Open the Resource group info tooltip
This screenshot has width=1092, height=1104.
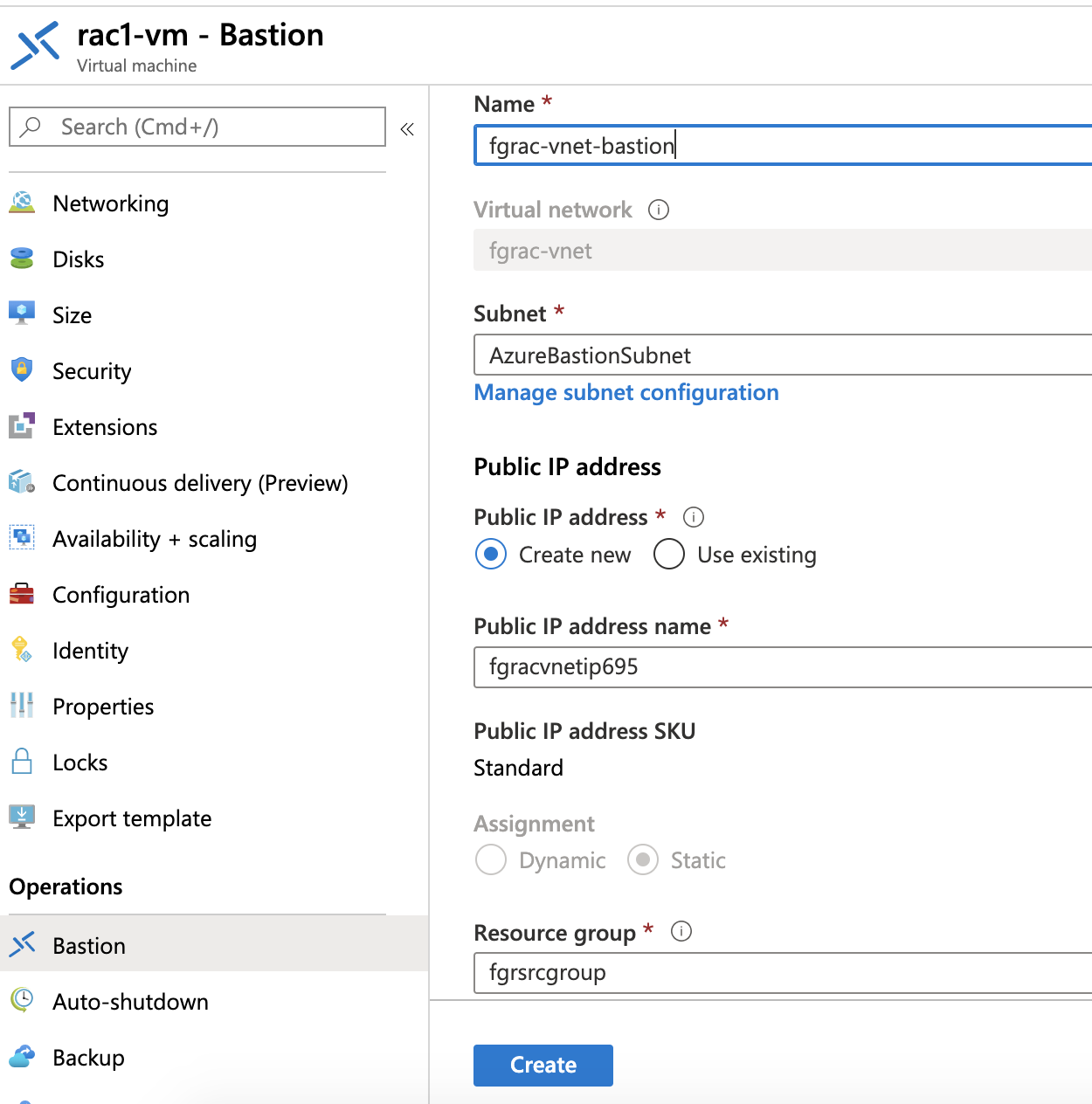click(681, 931)
